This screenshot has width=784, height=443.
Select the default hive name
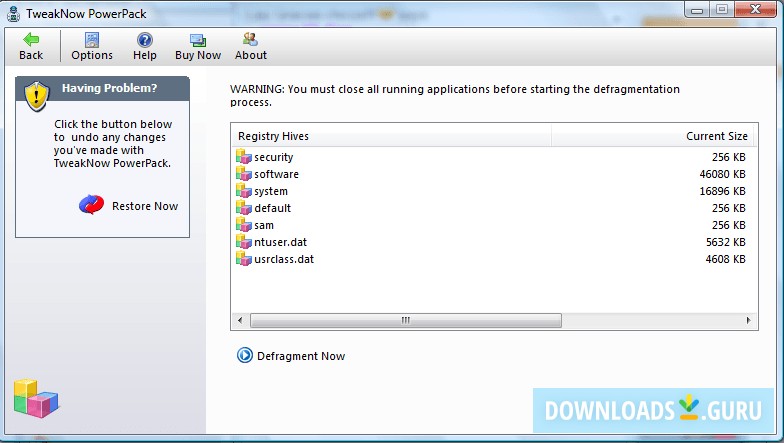point(272,208)
